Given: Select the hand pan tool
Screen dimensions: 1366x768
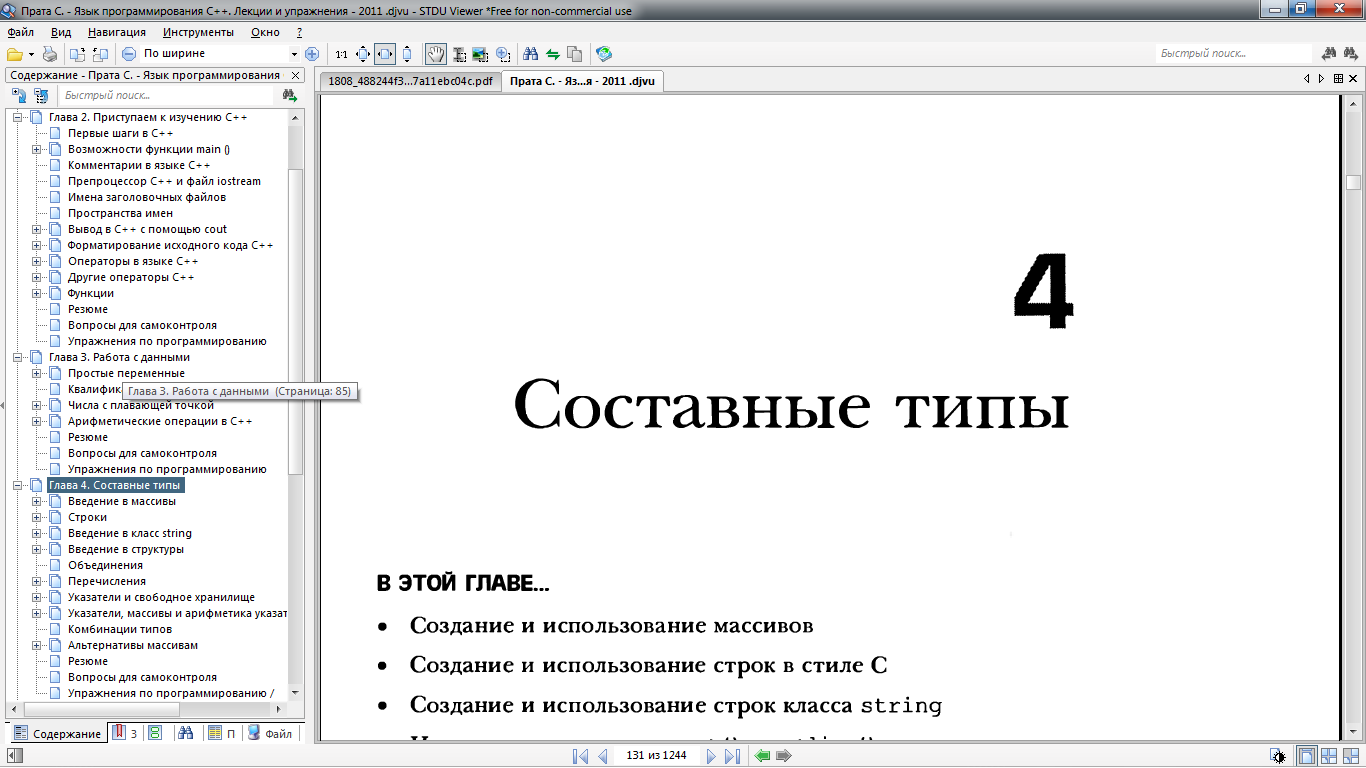Looking at the screenshot, I should 436,54.
